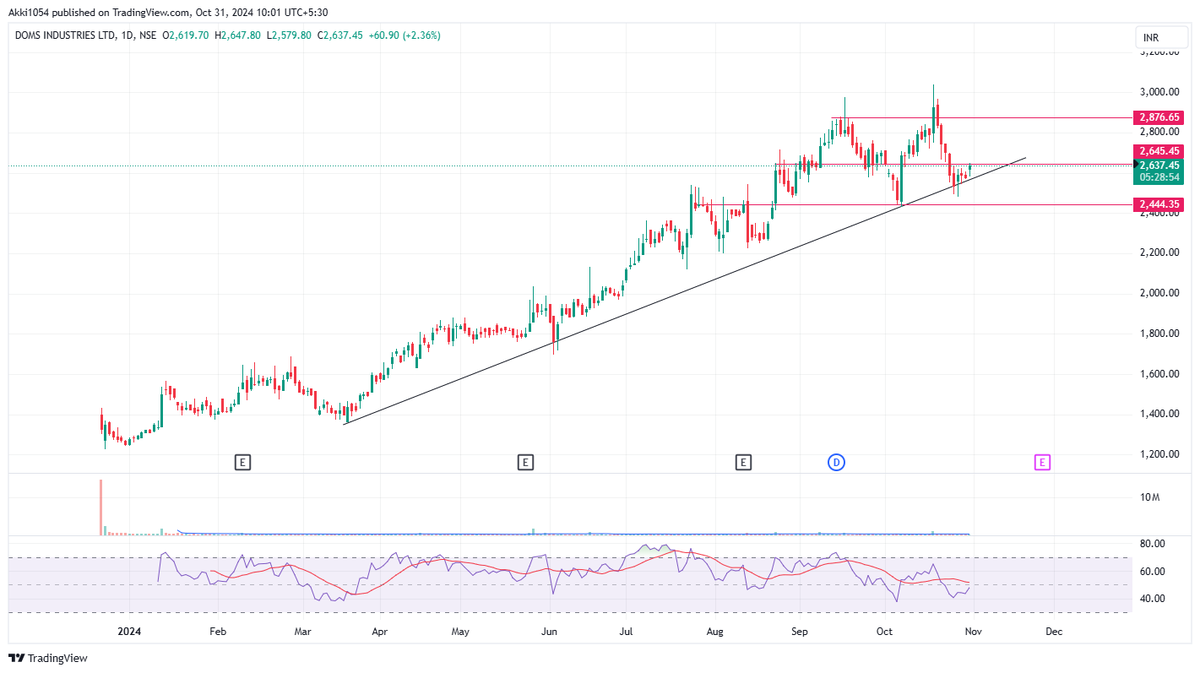Select the 2,645.45 horizontal line price label
The image size is (1200, 673).
[x=1159, y=151]
